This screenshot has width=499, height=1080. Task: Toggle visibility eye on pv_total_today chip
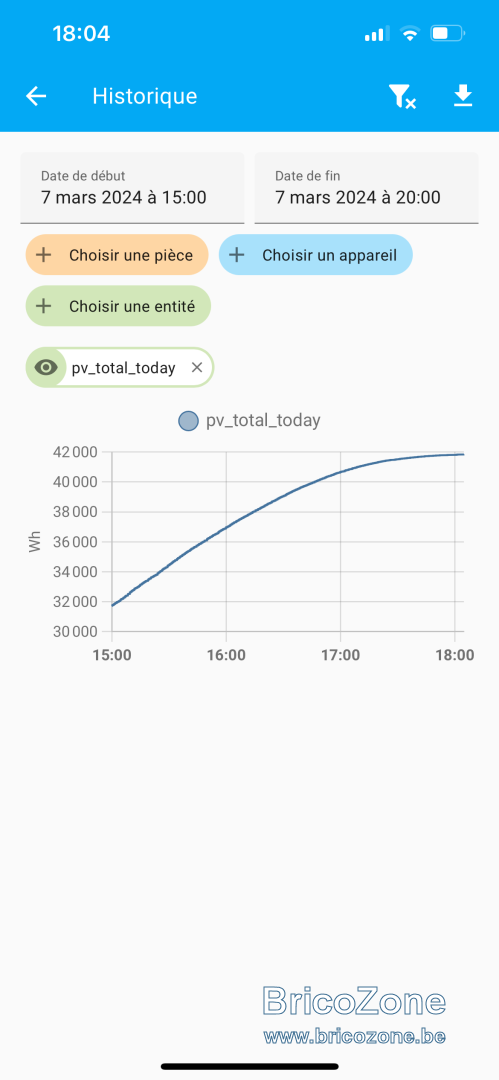tap(46, 368)
